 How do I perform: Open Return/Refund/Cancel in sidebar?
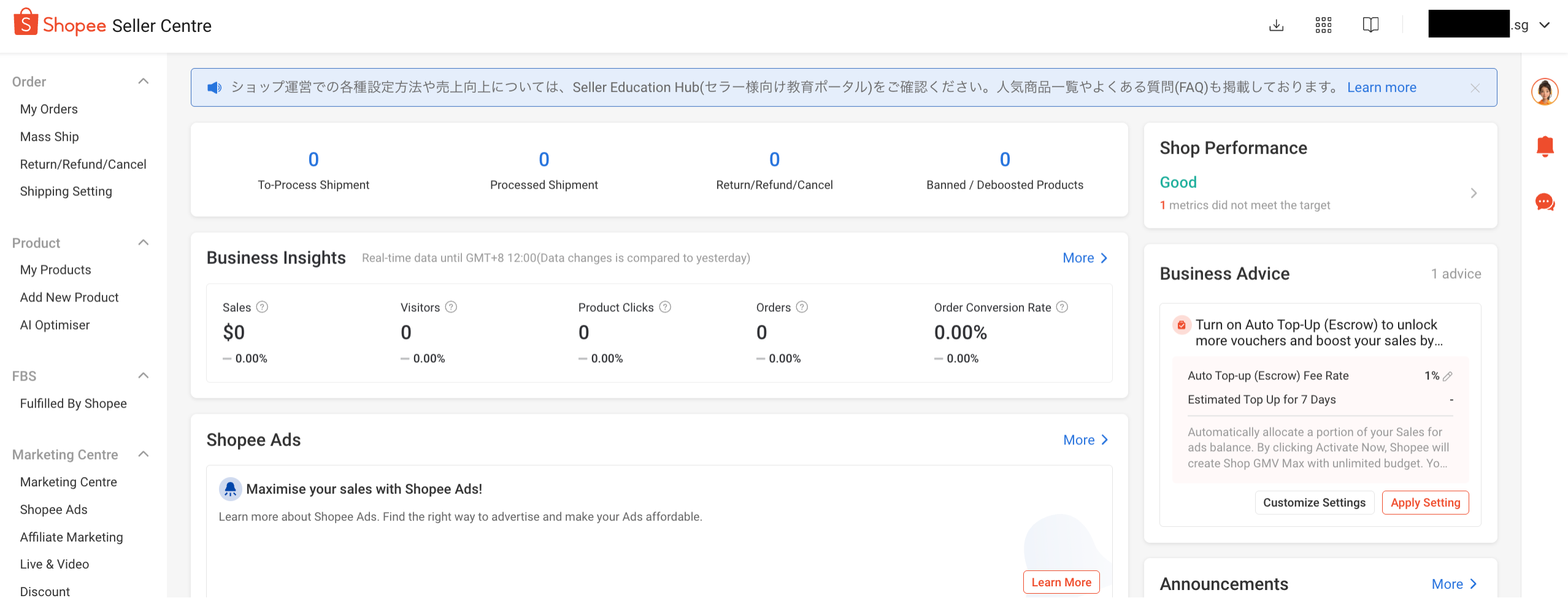point(83,165)
